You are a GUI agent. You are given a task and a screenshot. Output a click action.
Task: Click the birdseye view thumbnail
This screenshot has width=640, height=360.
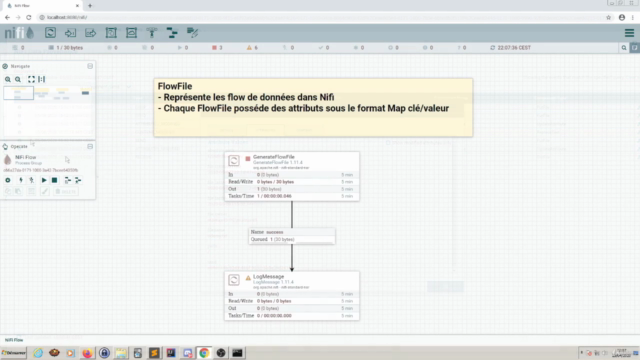[x=48, y=111]
